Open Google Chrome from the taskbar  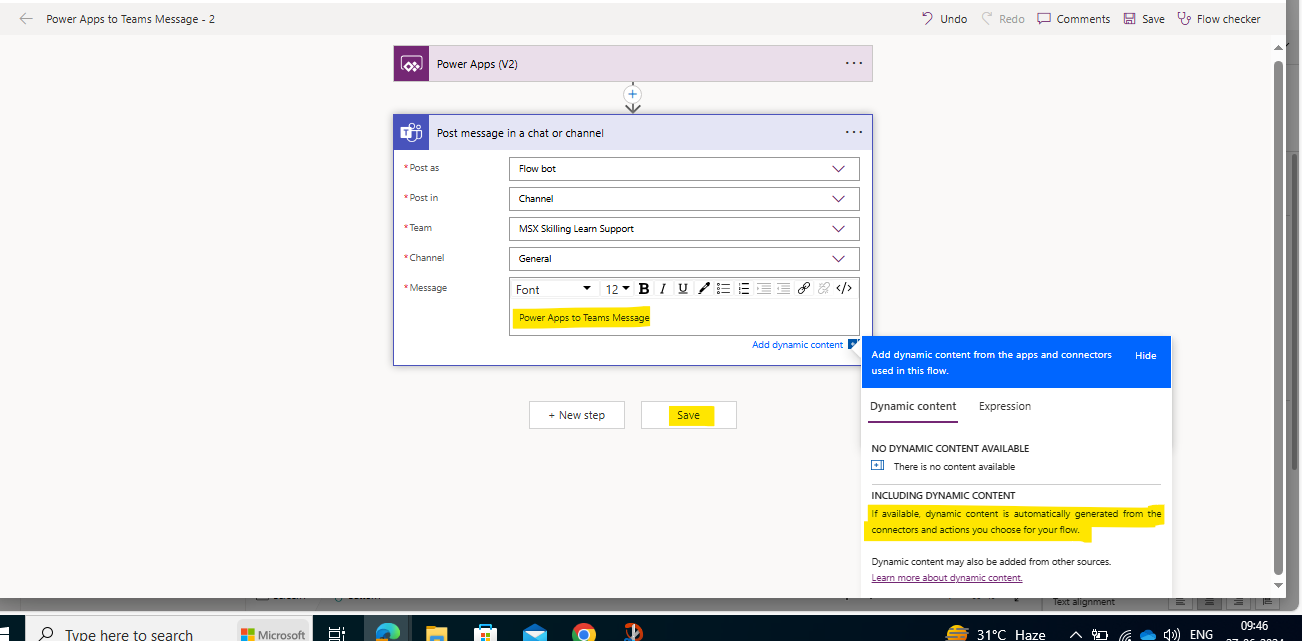pyautogui.click(x=584, y=633)
